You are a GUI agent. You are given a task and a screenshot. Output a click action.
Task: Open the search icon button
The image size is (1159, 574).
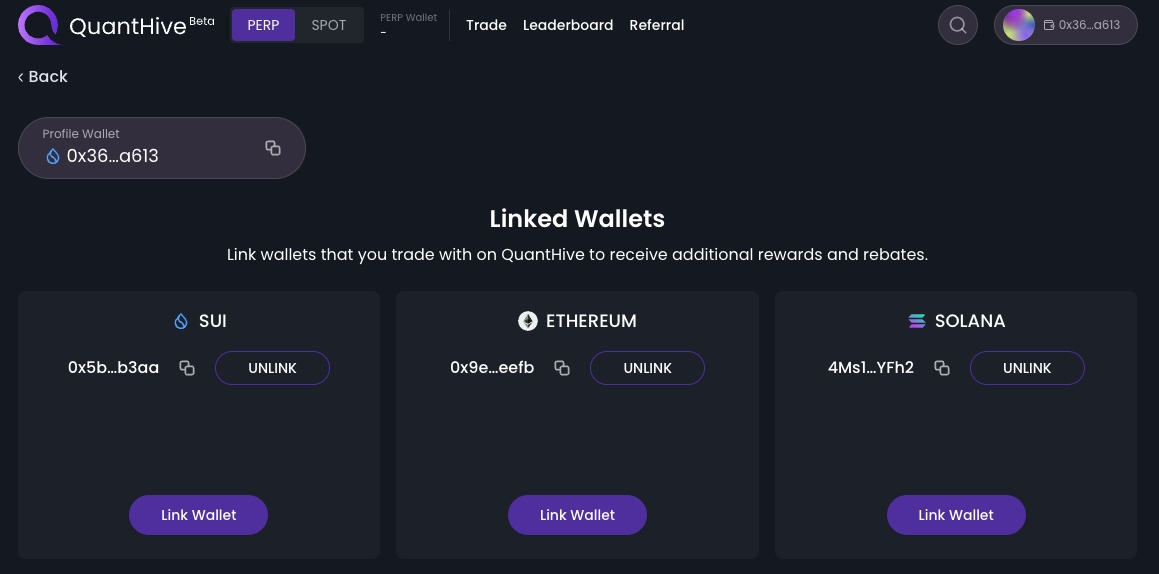[957, 25]
